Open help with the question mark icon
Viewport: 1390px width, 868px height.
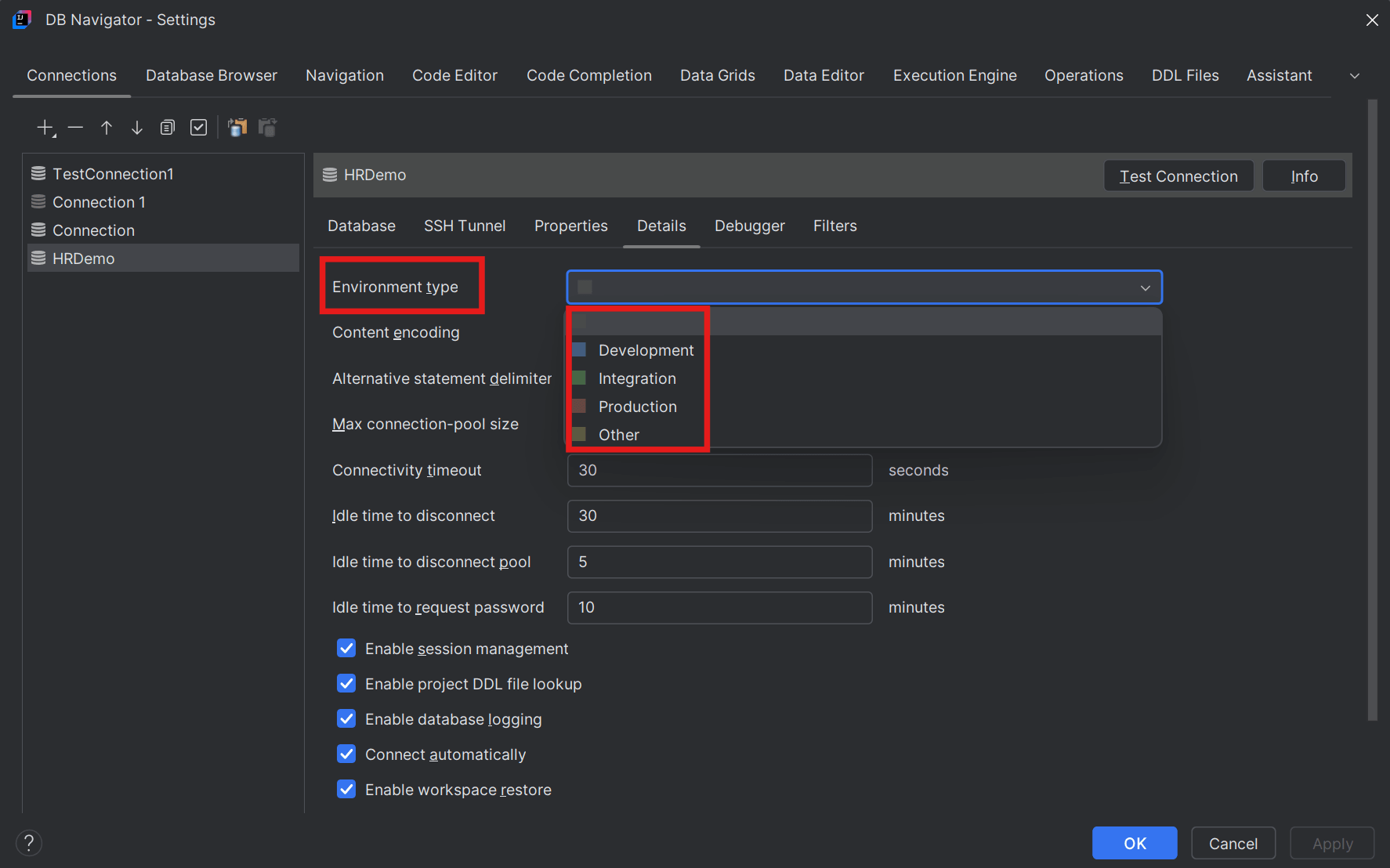tap(29, 843)
